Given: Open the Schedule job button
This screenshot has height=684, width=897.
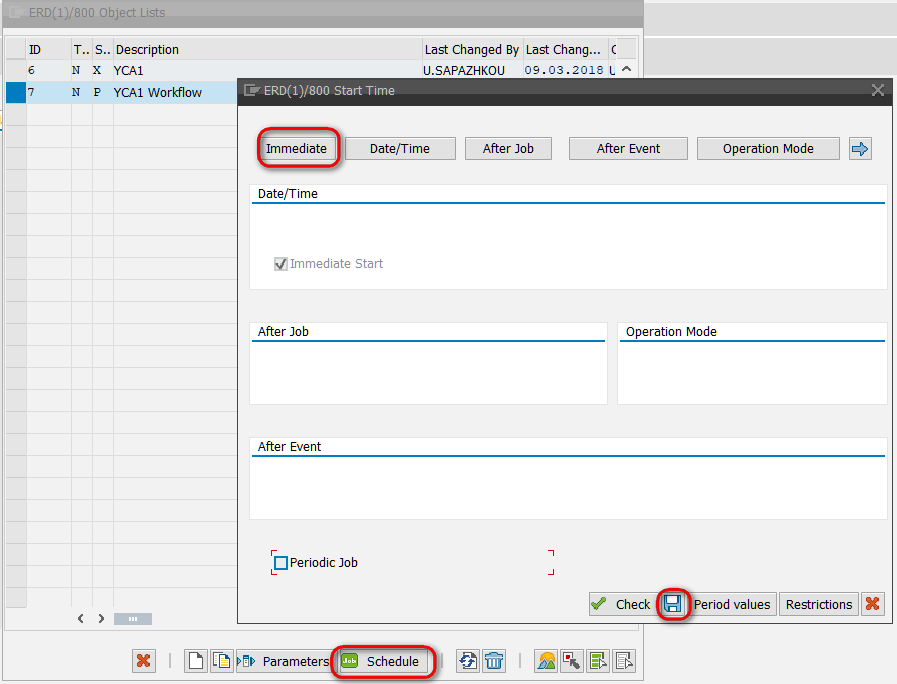Looking at the screenshot, I should pos(384,661).
